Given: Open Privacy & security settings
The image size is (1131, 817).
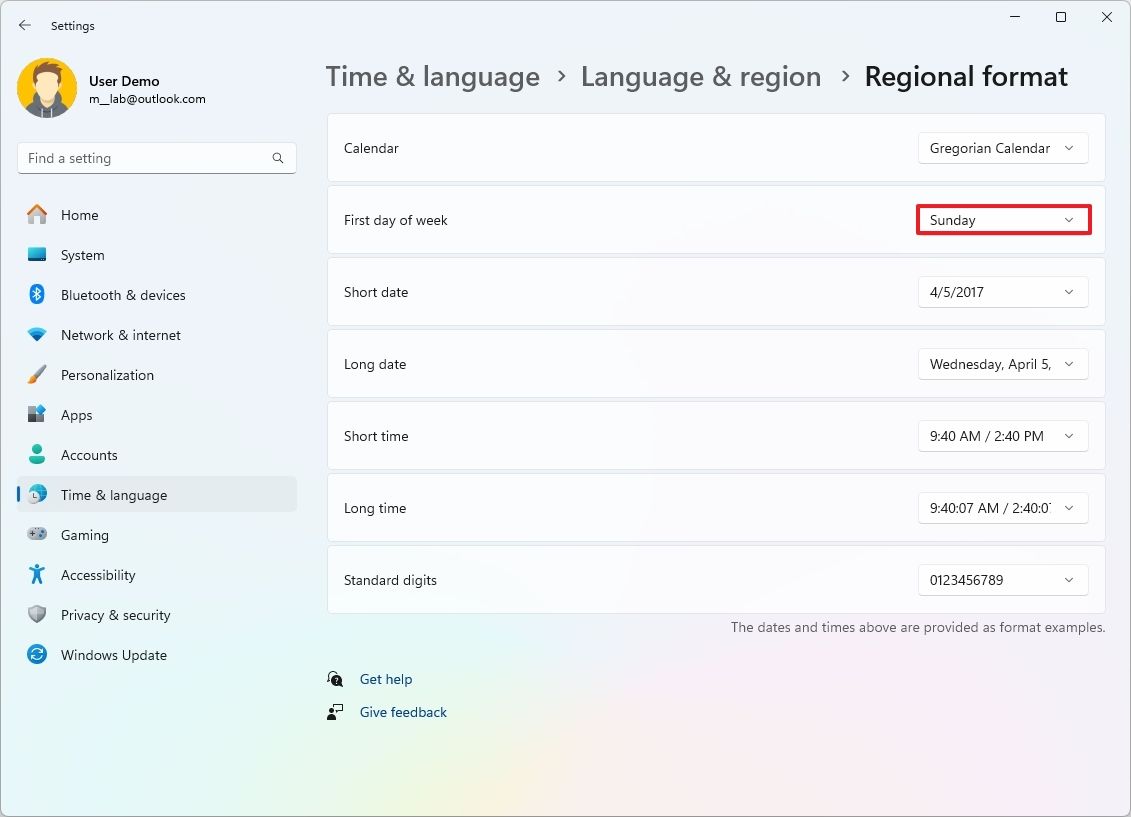Looking at the screenshot, I should click(x=116, y=615).
